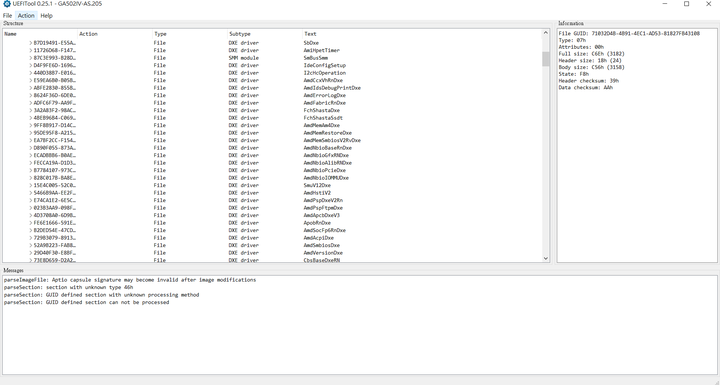The image size is (720, 385).
Task: Click the AmdNbioIOMMUDxe text cell
Action: (x=326, y=178)
